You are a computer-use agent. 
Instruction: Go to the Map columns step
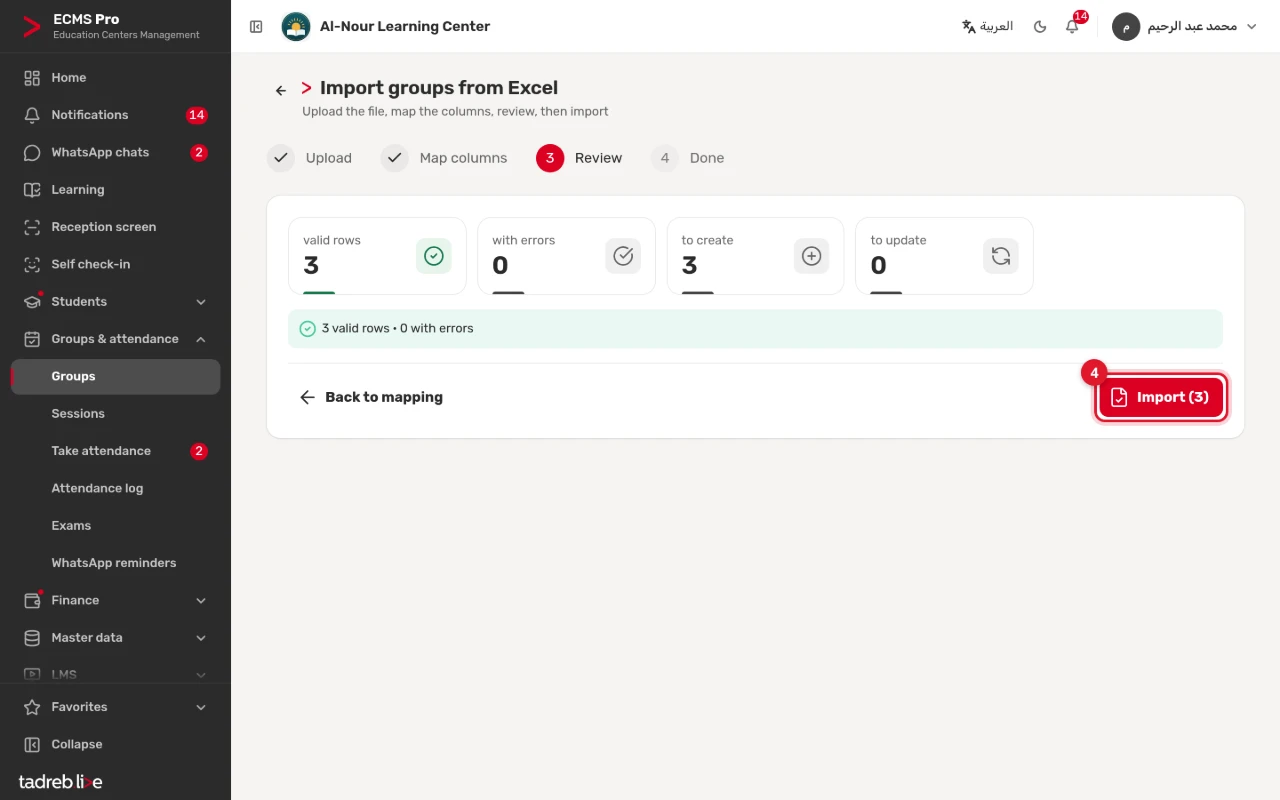pos(444,158)
